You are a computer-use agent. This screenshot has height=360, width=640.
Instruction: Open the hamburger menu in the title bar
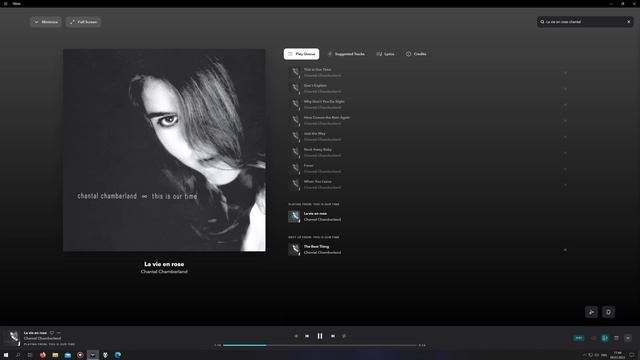coord(6,4)
